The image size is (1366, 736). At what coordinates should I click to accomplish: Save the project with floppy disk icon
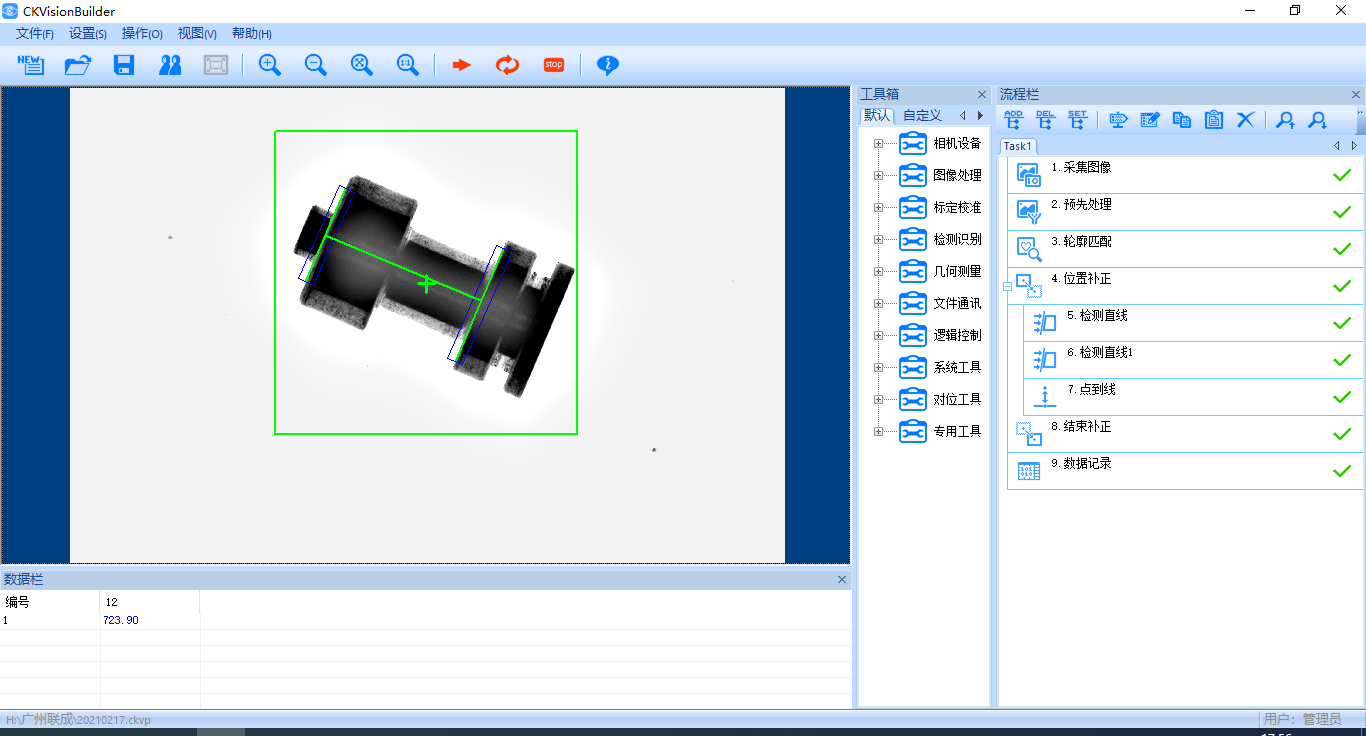click(x=124, y=65)
